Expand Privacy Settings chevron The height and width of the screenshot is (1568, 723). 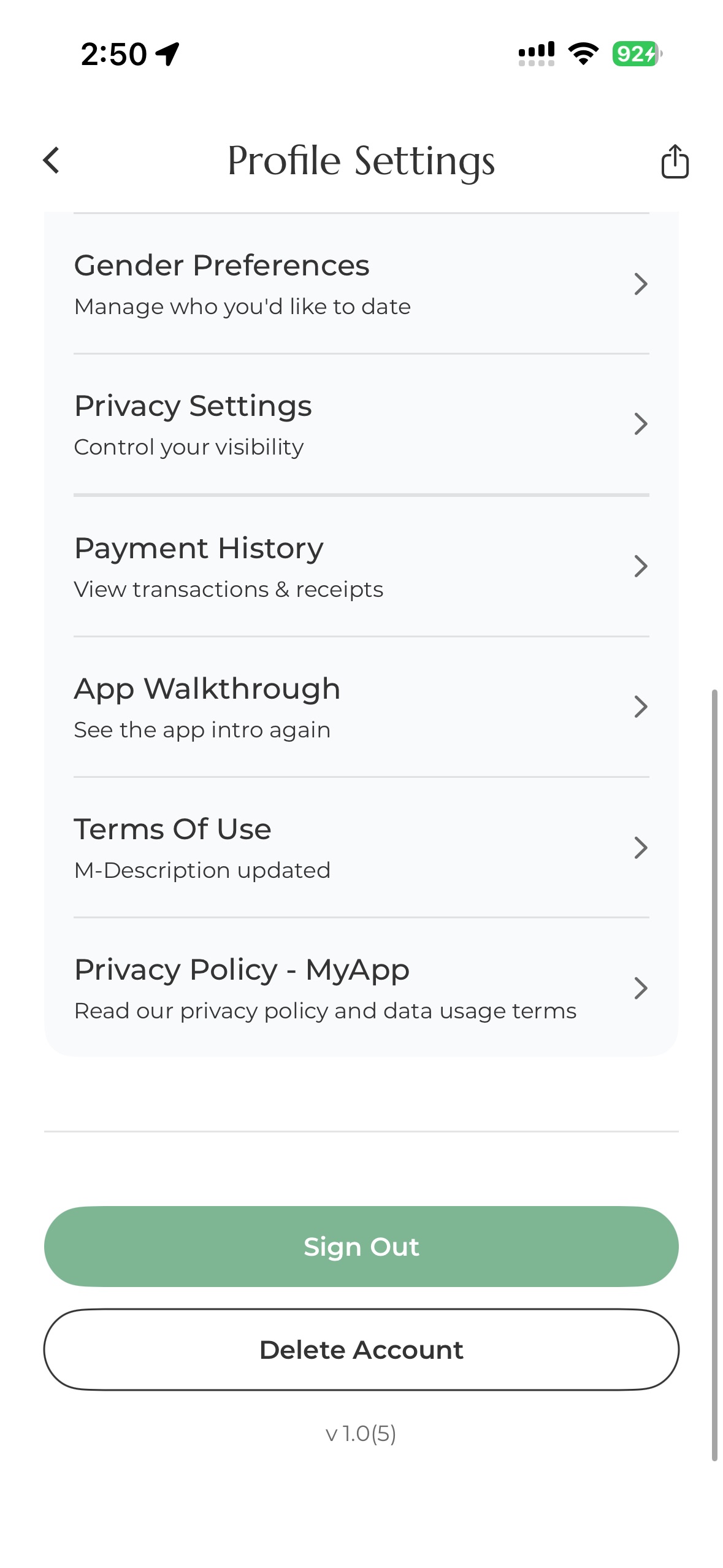pyautogui.click(x=640, y=424)
